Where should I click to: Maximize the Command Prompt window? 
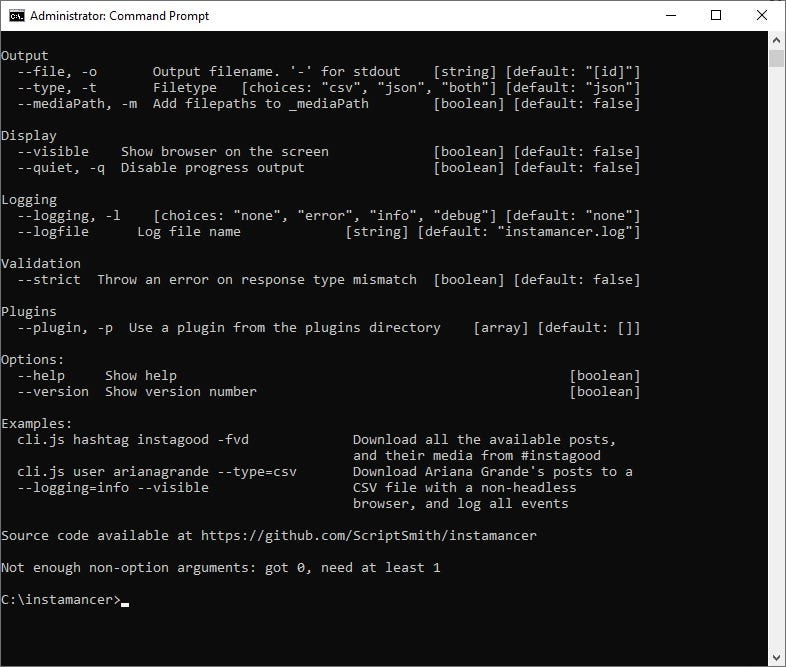[716, 16]
